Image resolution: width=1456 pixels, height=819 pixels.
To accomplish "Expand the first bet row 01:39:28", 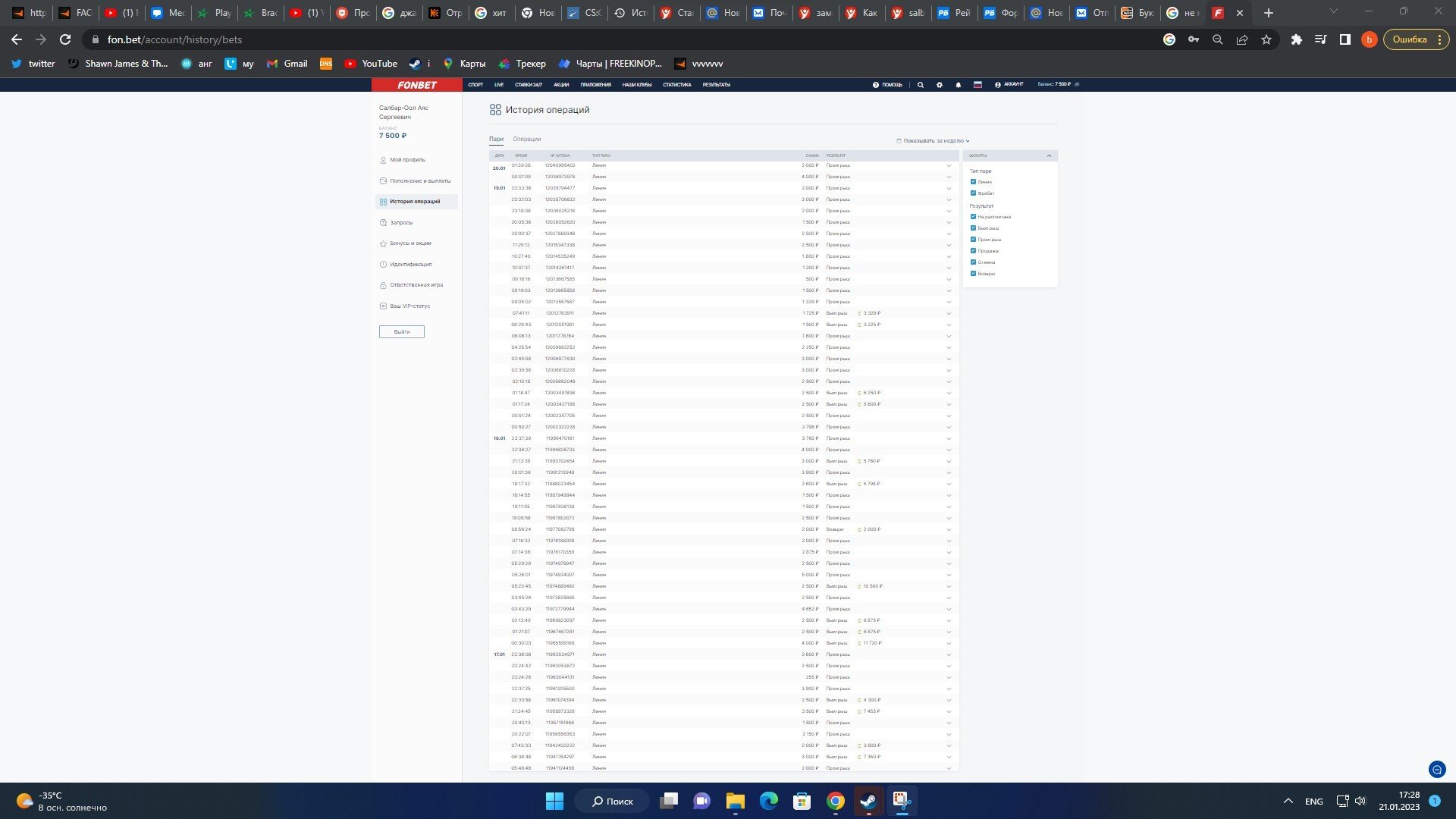I will click(x=949, y=165).
